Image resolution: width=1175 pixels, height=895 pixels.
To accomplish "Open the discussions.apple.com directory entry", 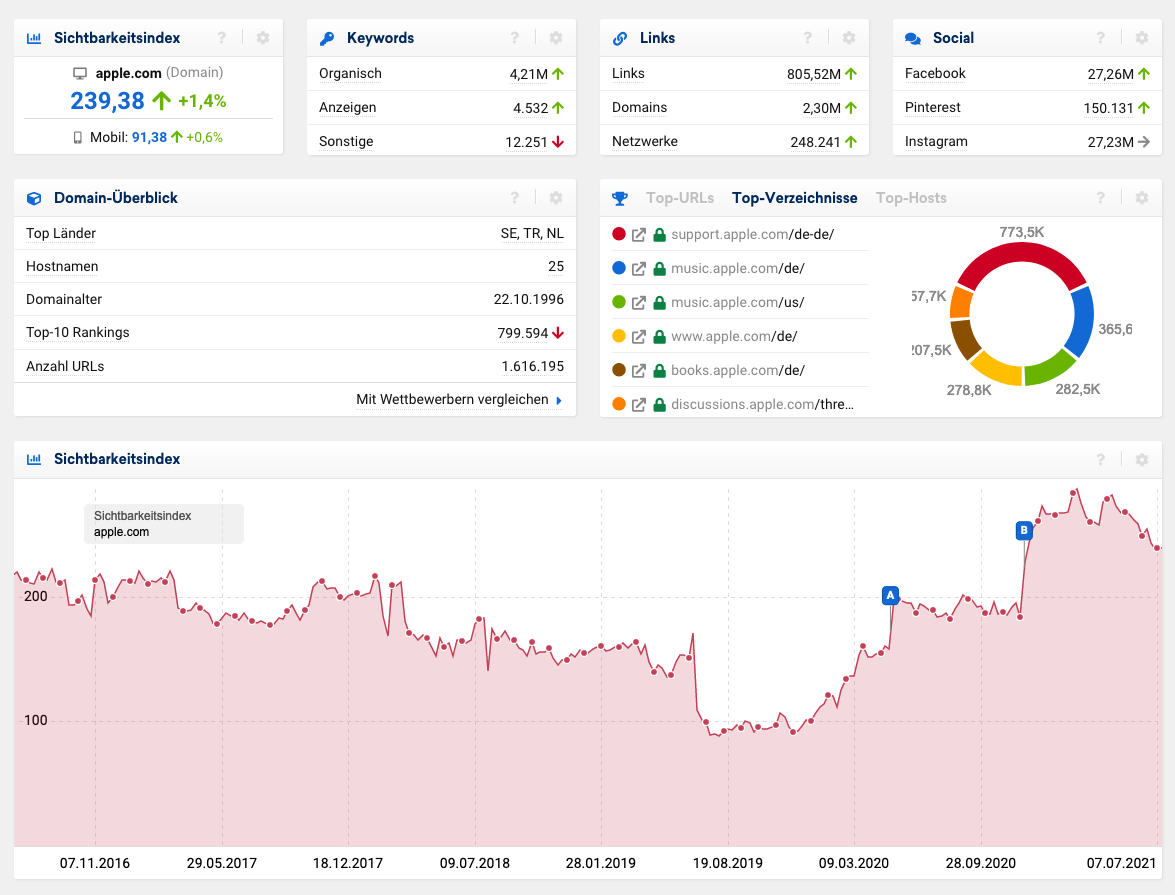I will 762,405.
